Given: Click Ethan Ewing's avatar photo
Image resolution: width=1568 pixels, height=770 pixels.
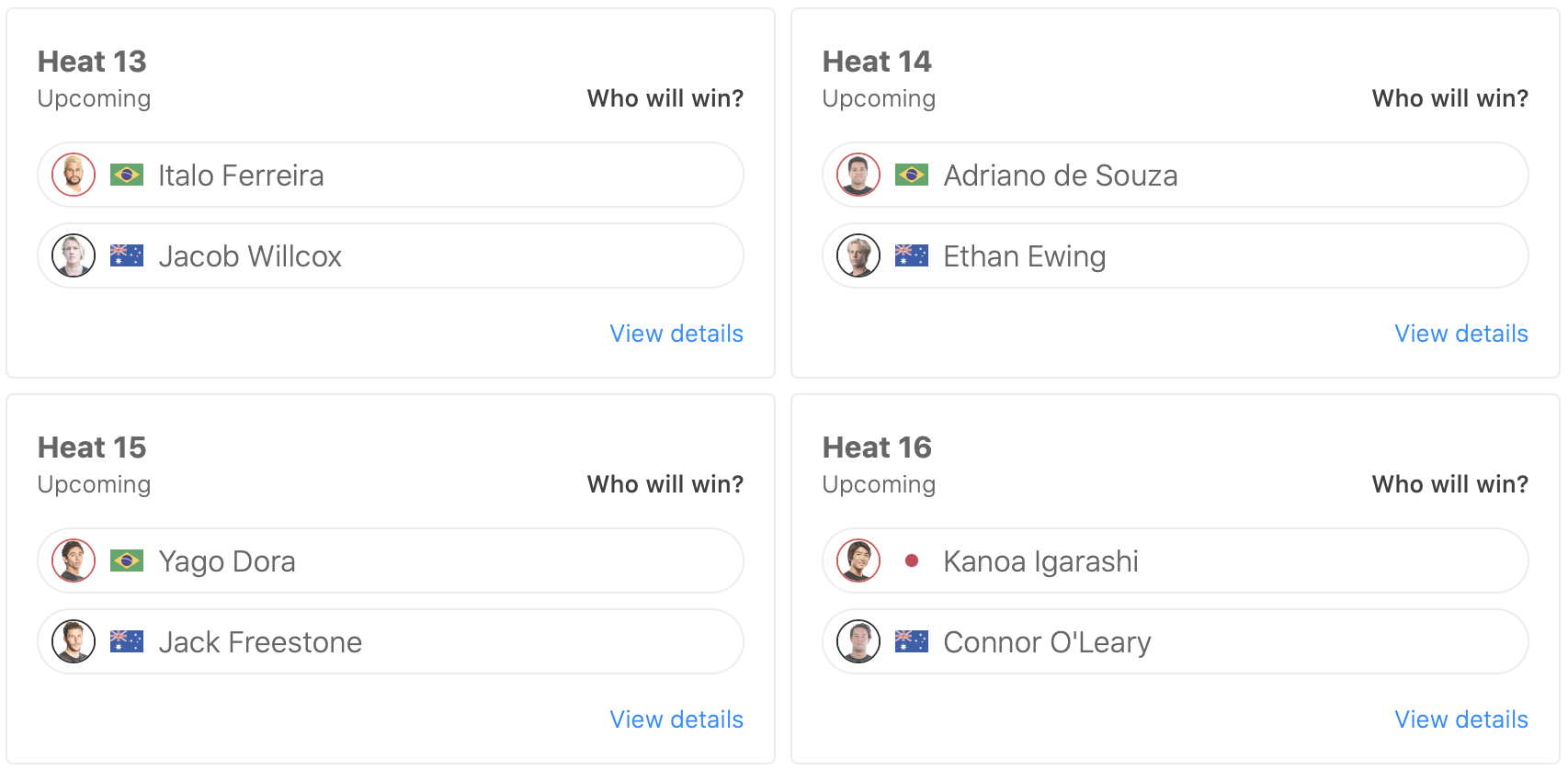Looking at the screenshot, I should point(858,255).
